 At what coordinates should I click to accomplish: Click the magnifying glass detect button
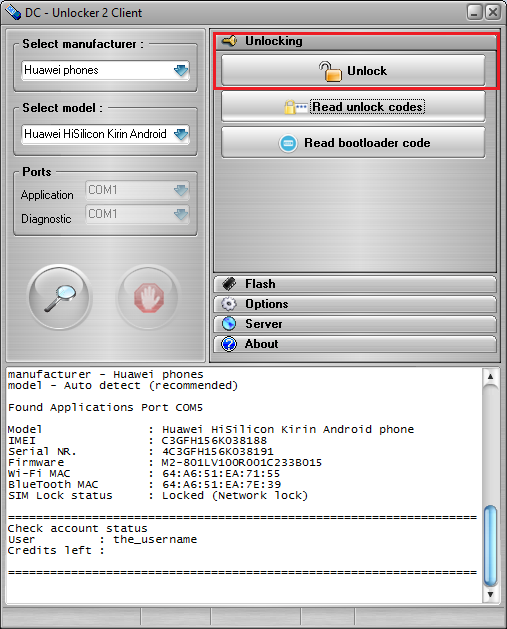tap(60, 297)
